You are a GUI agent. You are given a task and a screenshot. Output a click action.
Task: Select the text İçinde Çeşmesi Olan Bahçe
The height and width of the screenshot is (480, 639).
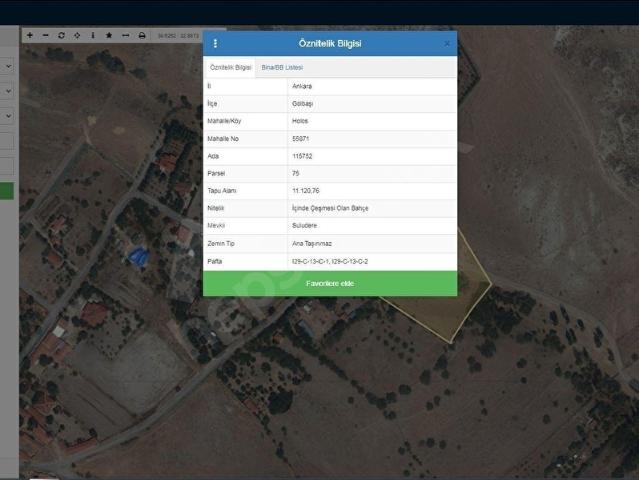tap(330, 208)
